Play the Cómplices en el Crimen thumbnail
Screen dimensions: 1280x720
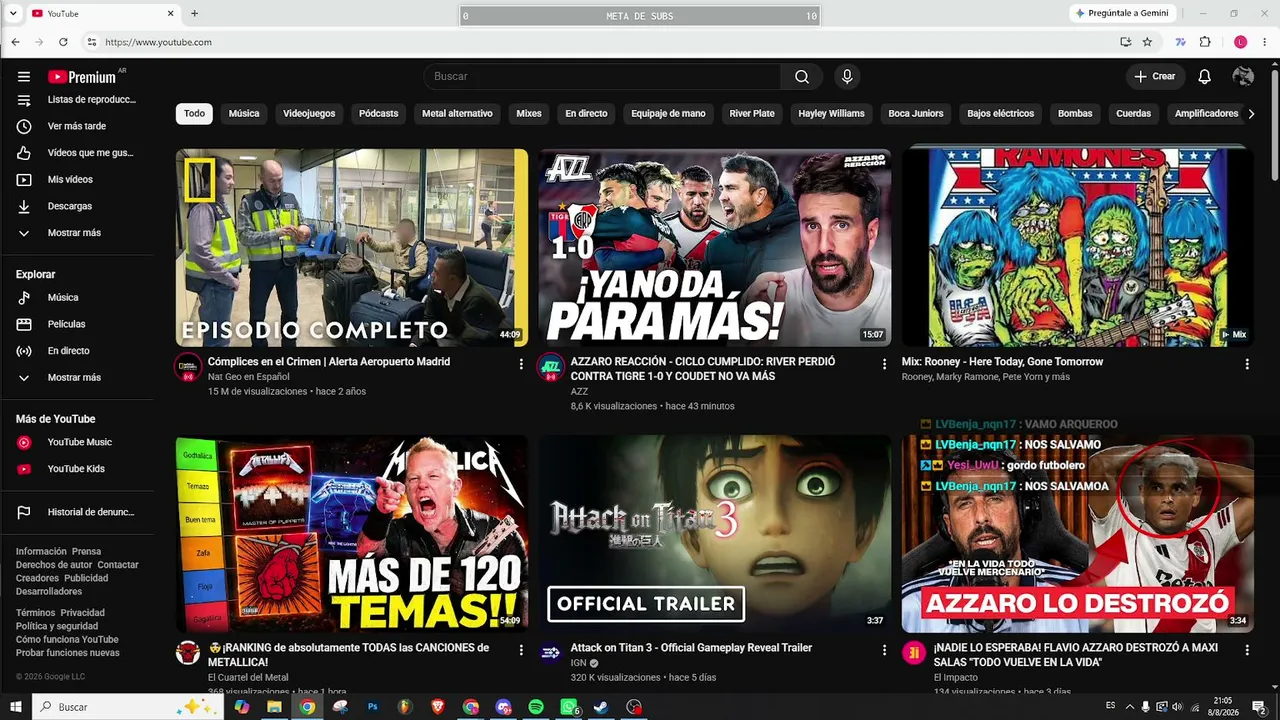(352, 248)
